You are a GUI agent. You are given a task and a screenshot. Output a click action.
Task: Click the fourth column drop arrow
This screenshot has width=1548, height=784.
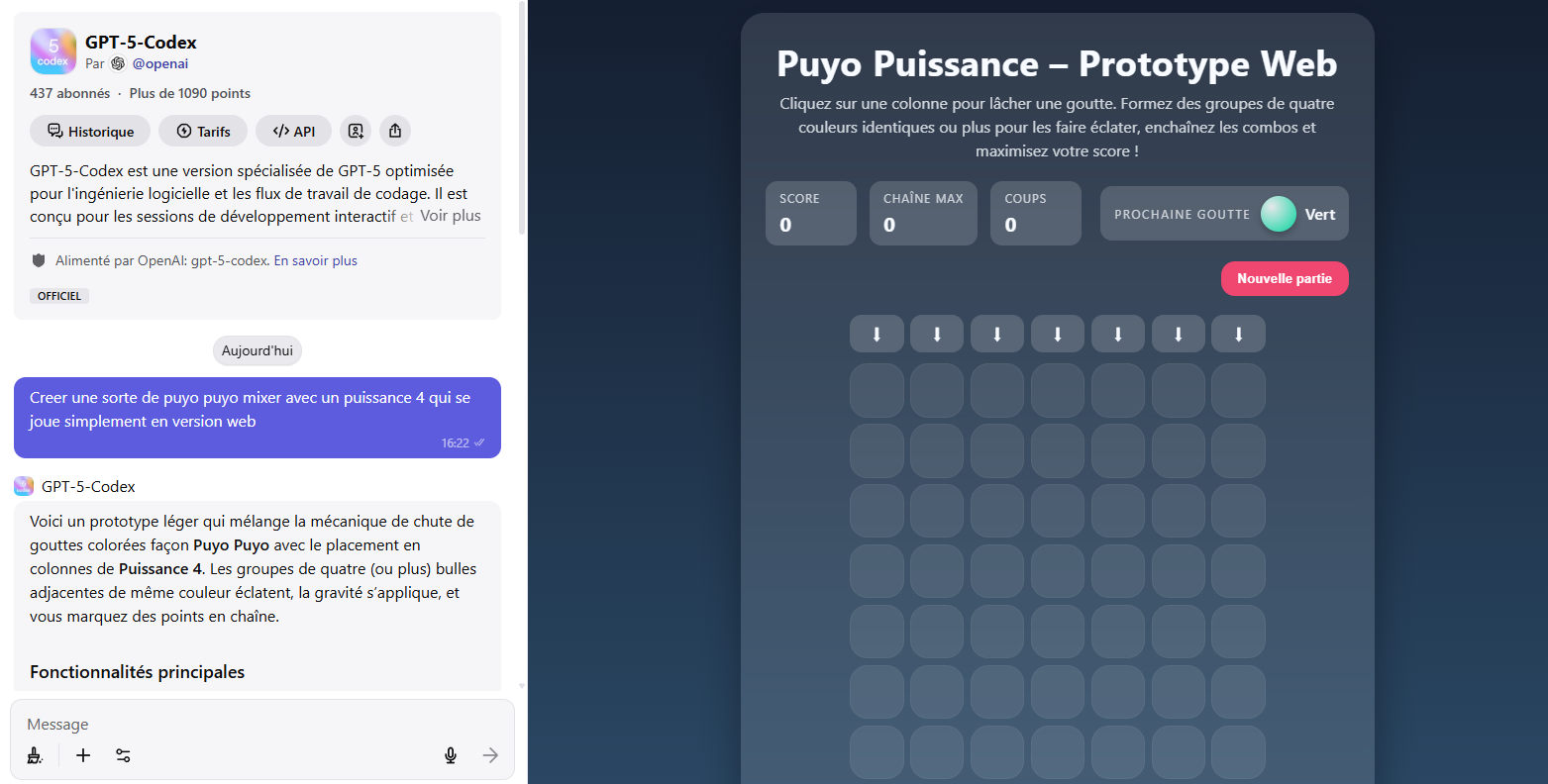coord(1058,335)
